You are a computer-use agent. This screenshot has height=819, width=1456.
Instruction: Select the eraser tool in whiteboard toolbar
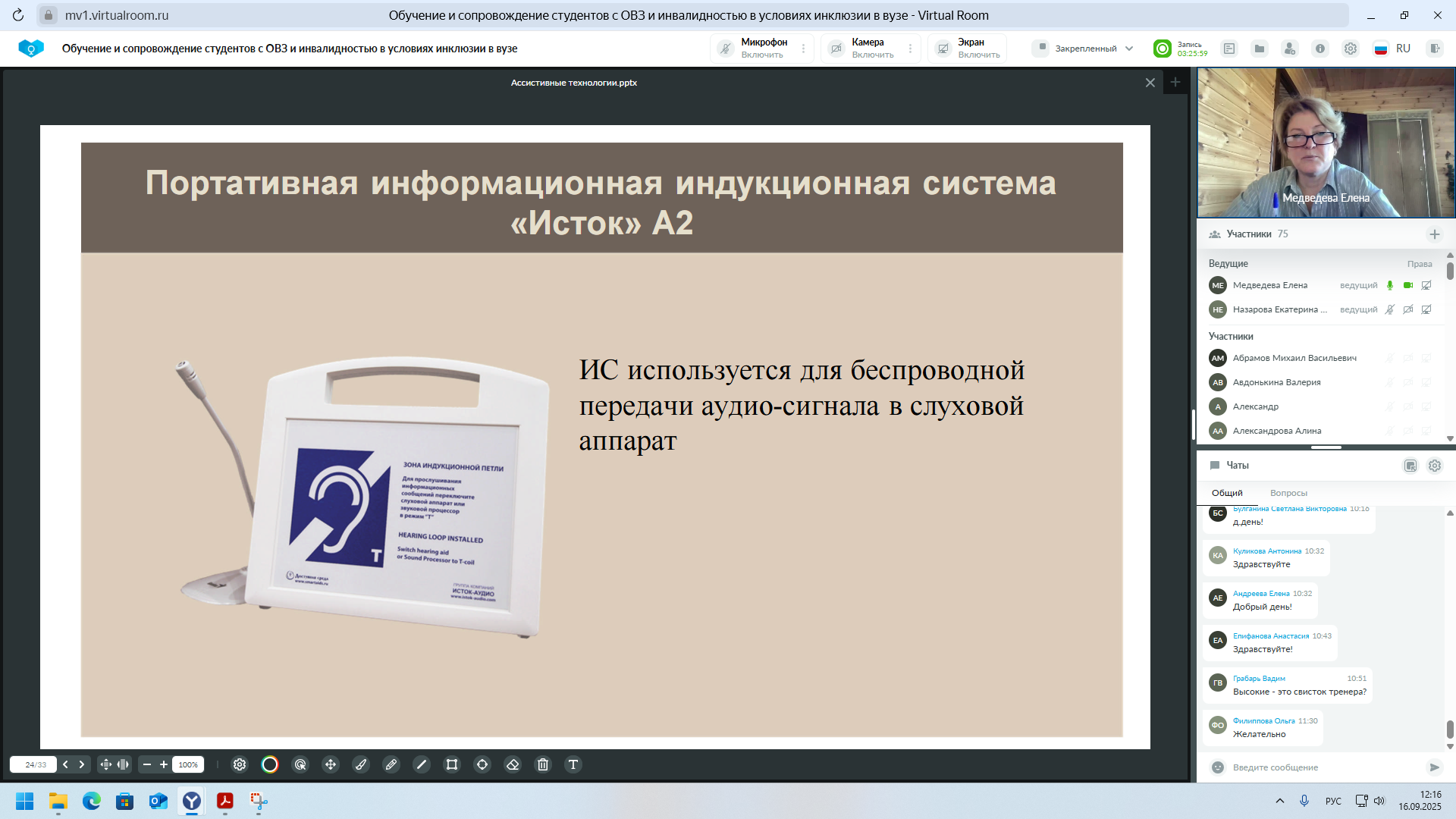click(513, 764)
